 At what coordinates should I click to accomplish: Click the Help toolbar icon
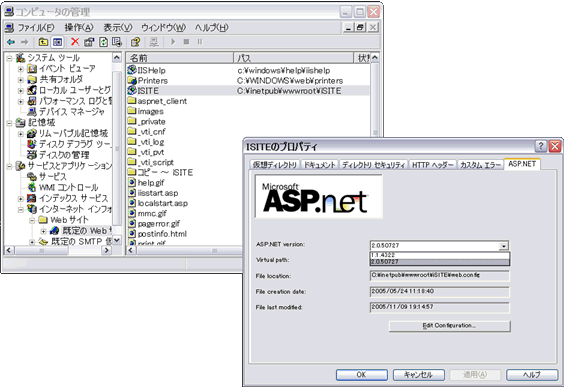point(135,42)
